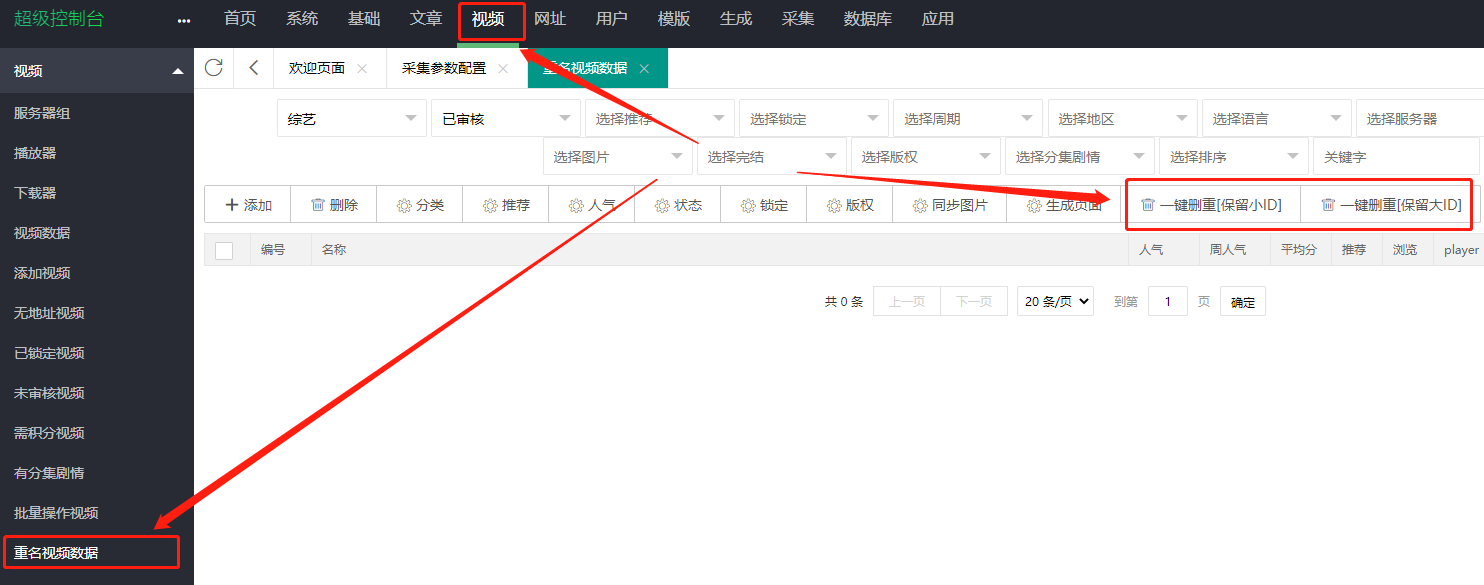Image resolution: width=1484 pixels, height=585 pixels.
Task: Click the refresh page icon
Action: point(213,68)
